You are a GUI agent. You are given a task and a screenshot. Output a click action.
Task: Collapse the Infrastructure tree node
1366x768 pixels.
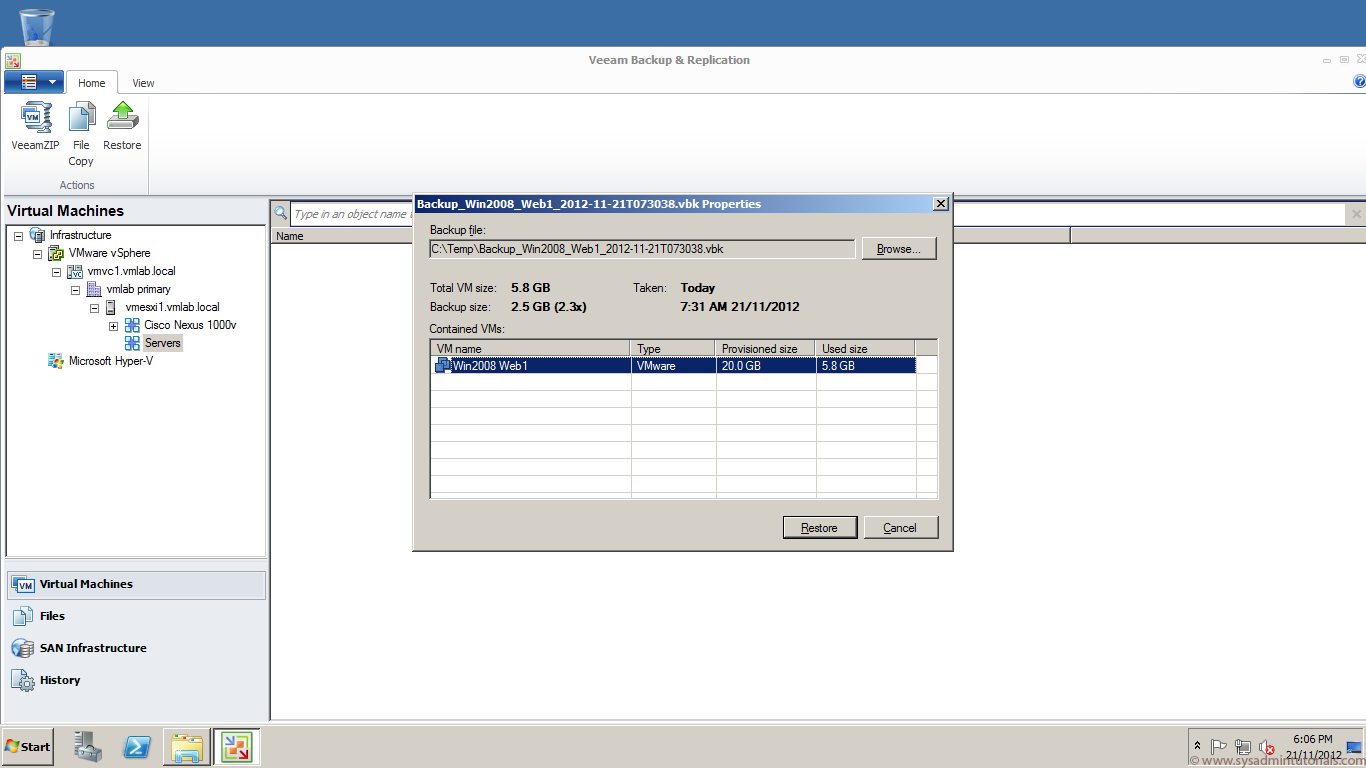(x=18, y=236)
